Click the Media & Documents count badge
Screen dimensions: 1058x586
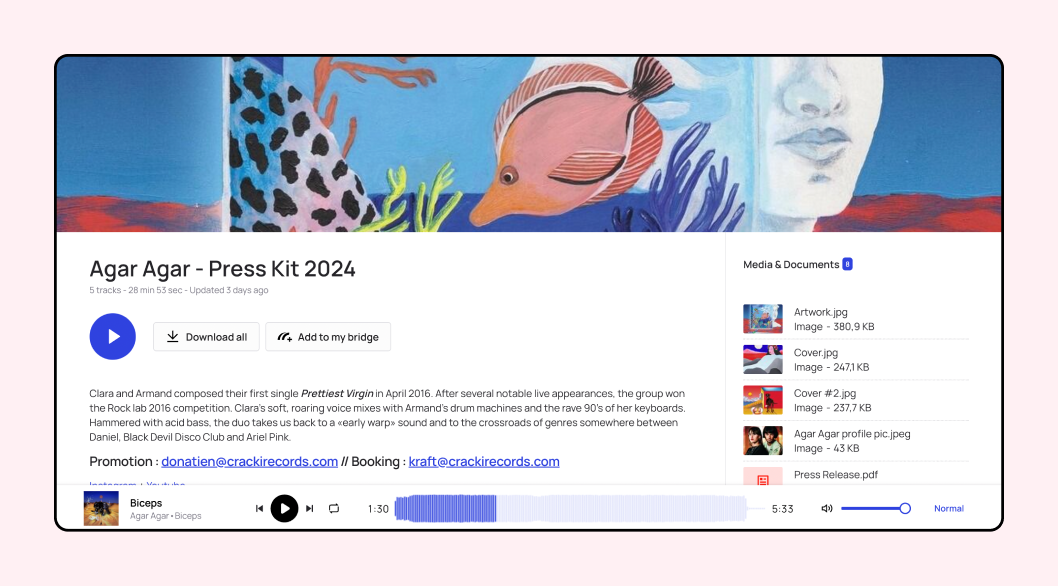847,265
